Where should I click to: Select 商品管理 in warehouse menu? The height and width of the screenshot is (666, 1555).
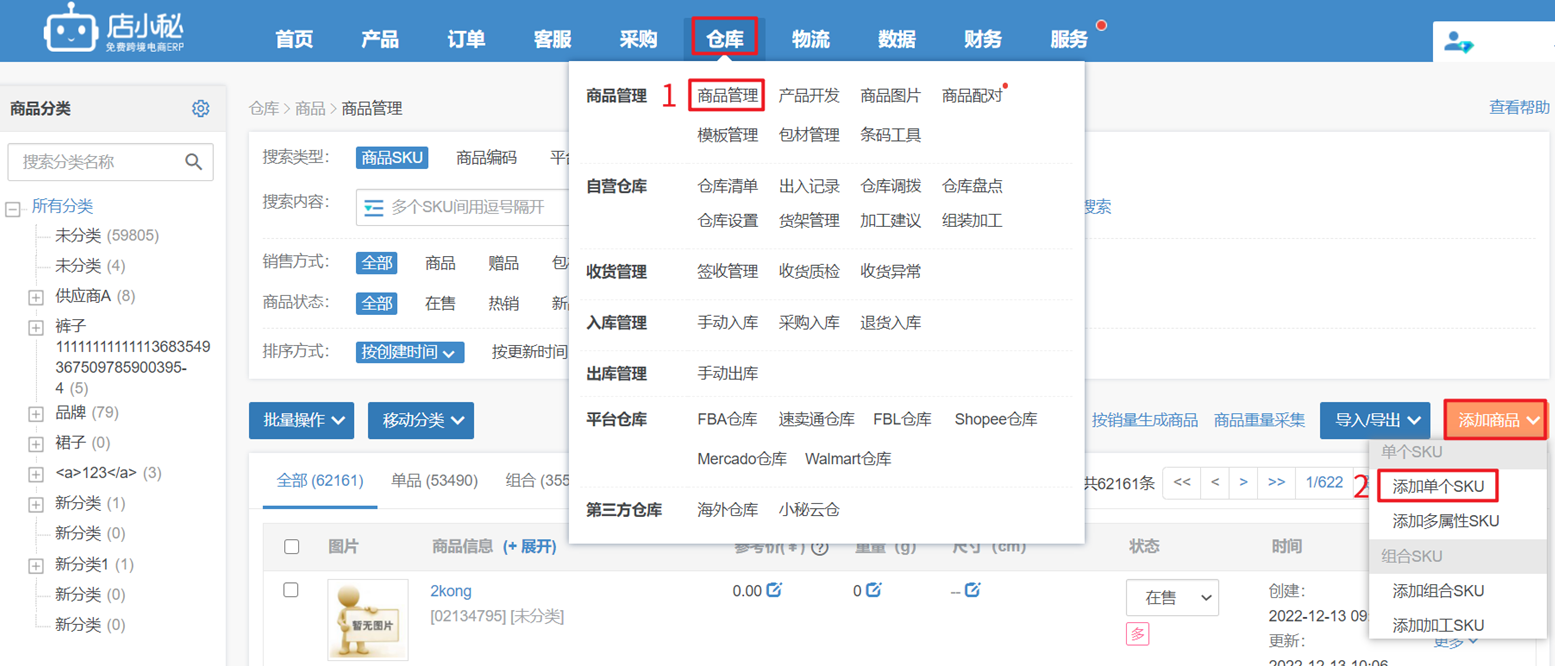click(728, 96)
